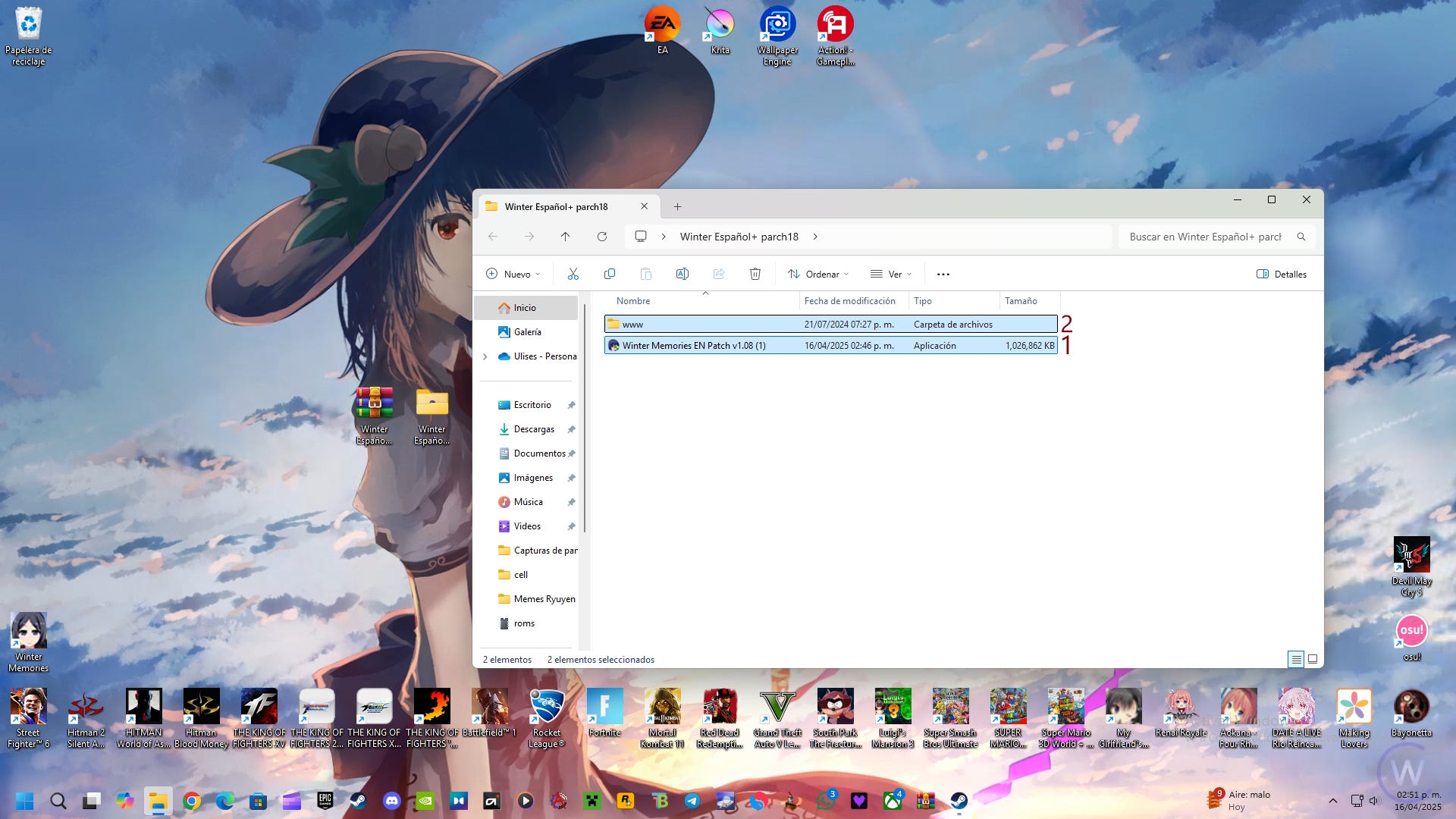This screenshot has width=1456, height=819.
Task: Go up one folder level arrow
Action: click(565, 237)
